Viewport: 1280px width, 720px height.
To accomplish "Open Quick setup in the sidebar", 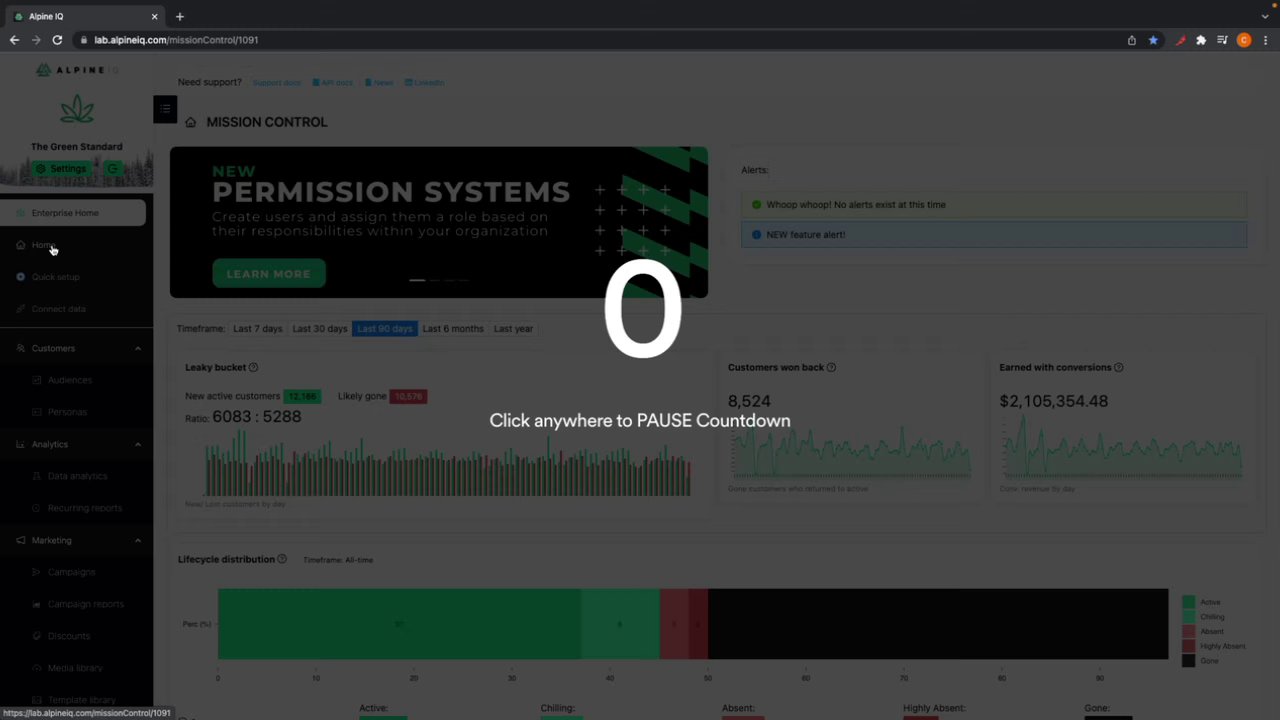I will tap(55, 277).
